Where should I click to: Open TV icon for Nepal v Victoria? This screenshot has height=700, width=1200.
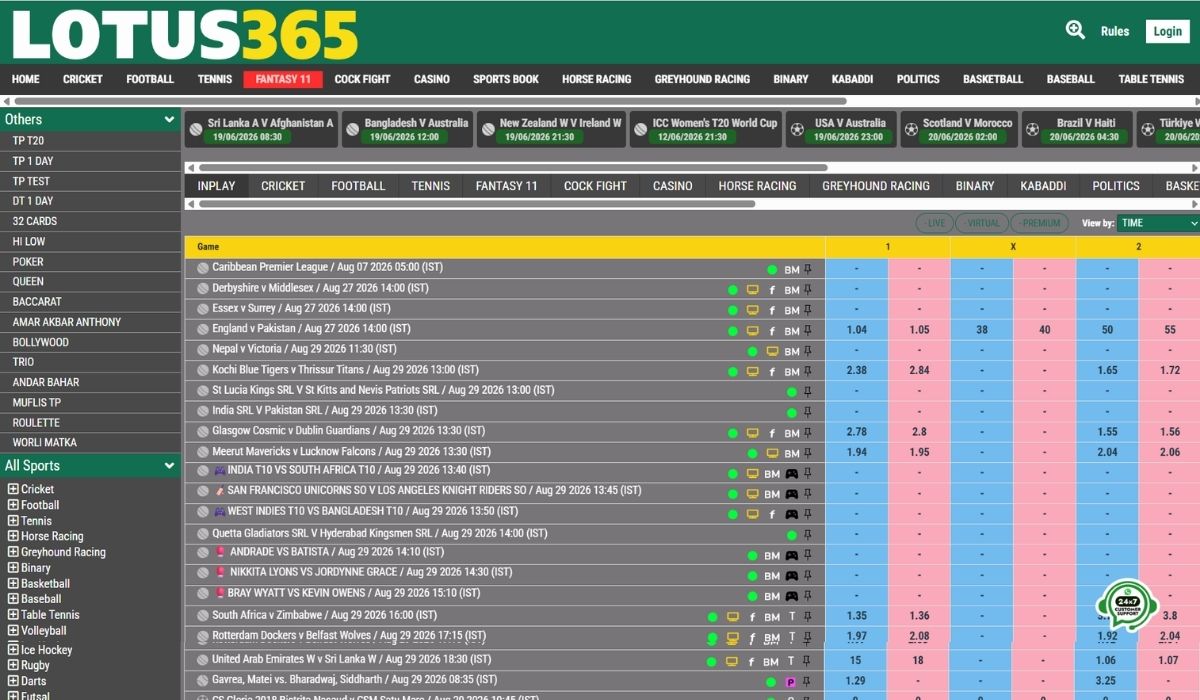click(x=772, y=351)
